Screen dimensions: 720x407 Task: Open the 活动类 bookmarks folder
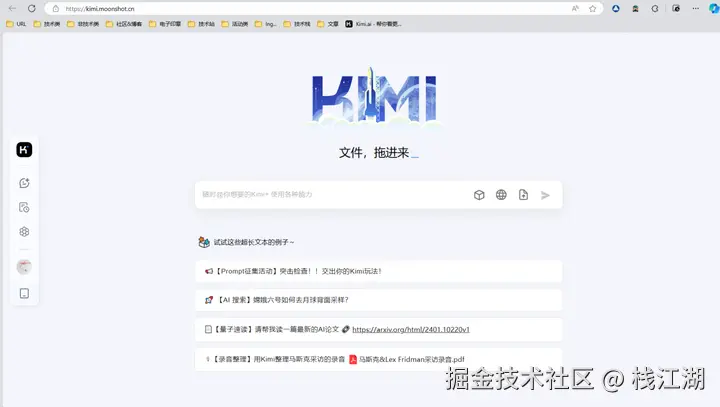pos(235,24)
